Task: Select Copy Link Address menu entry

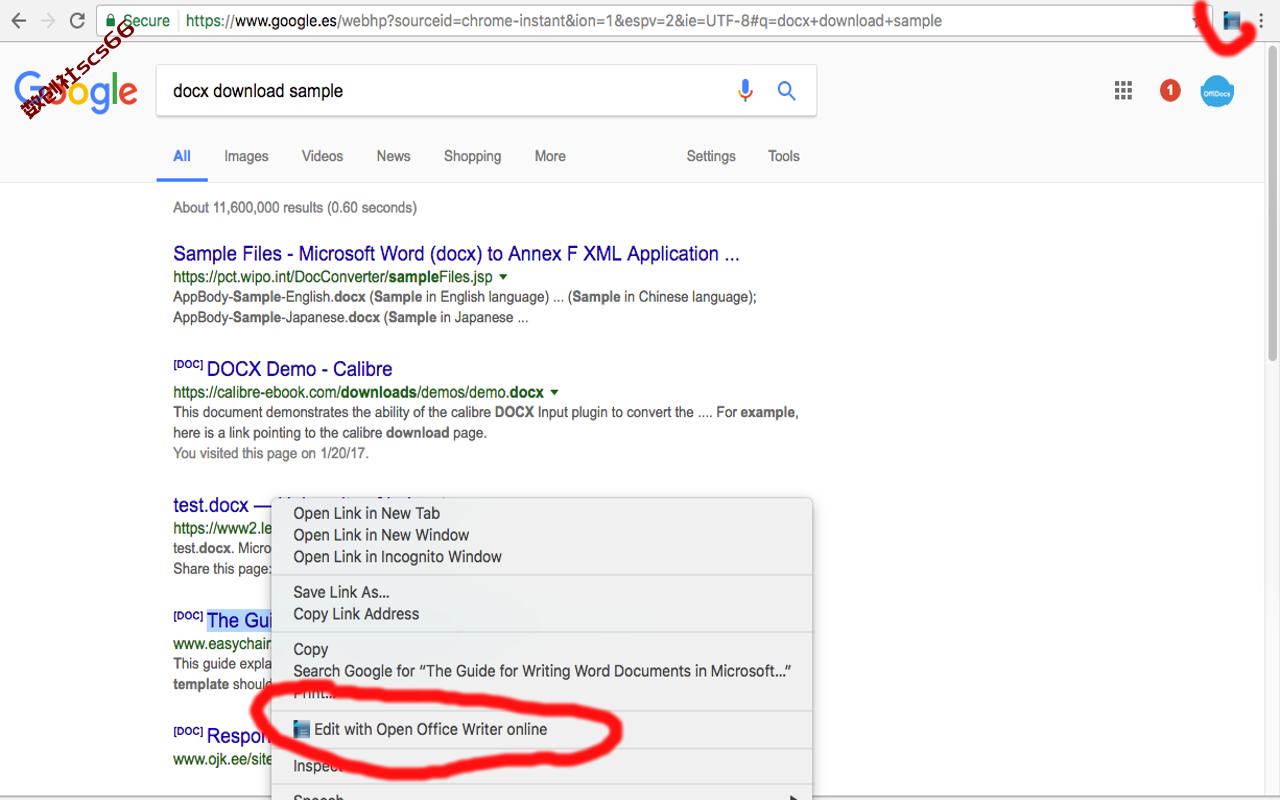Action: click(x=542, y=614)
